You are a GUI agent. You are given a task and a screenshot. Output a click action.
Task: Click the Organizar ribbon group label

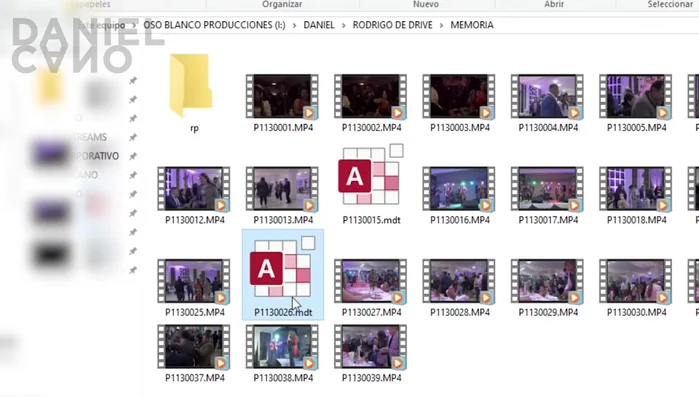click(x=282, y=4)
